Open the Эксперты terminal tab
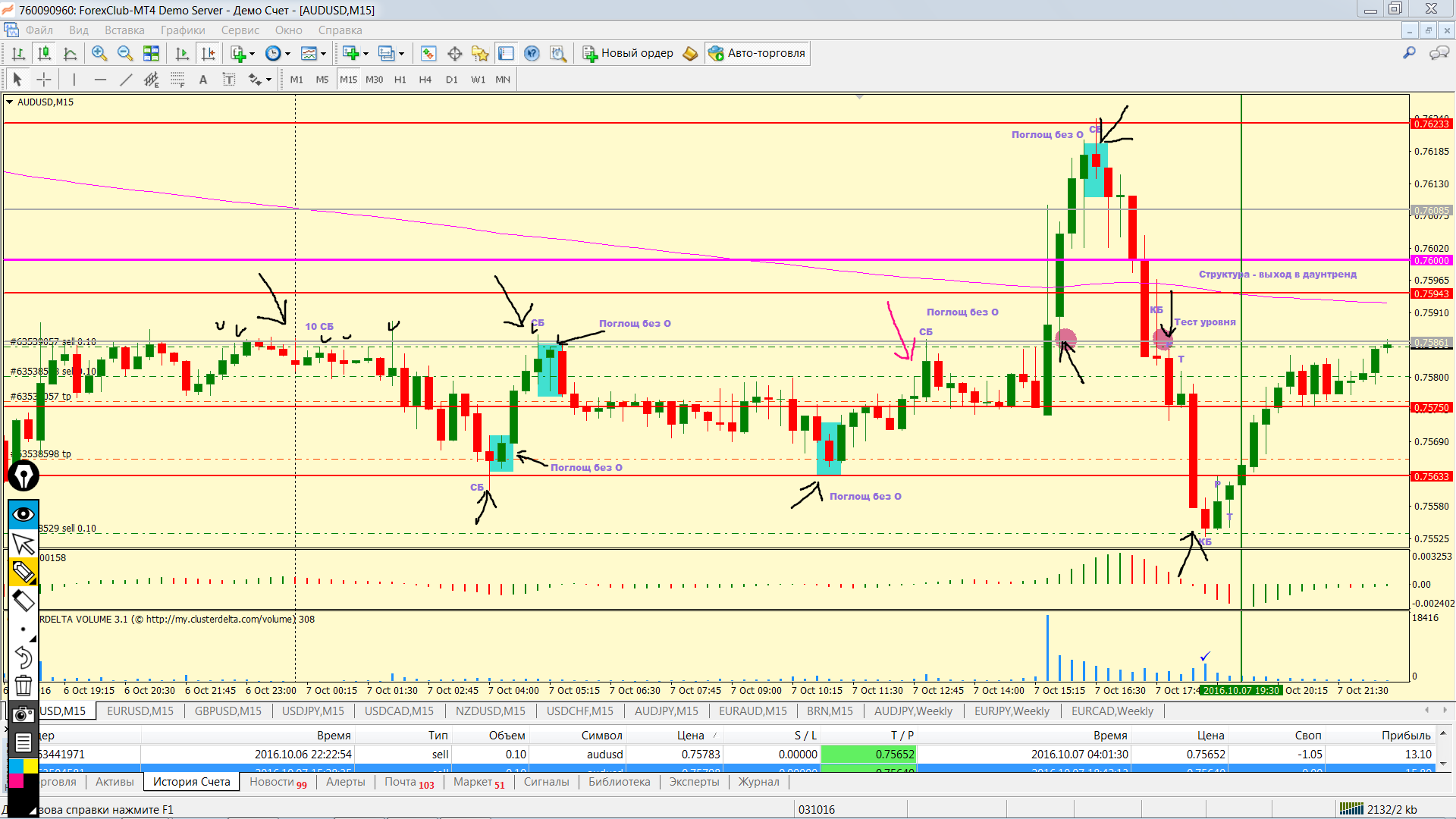Screen dimensions: 1456x819 click(694, 782)
